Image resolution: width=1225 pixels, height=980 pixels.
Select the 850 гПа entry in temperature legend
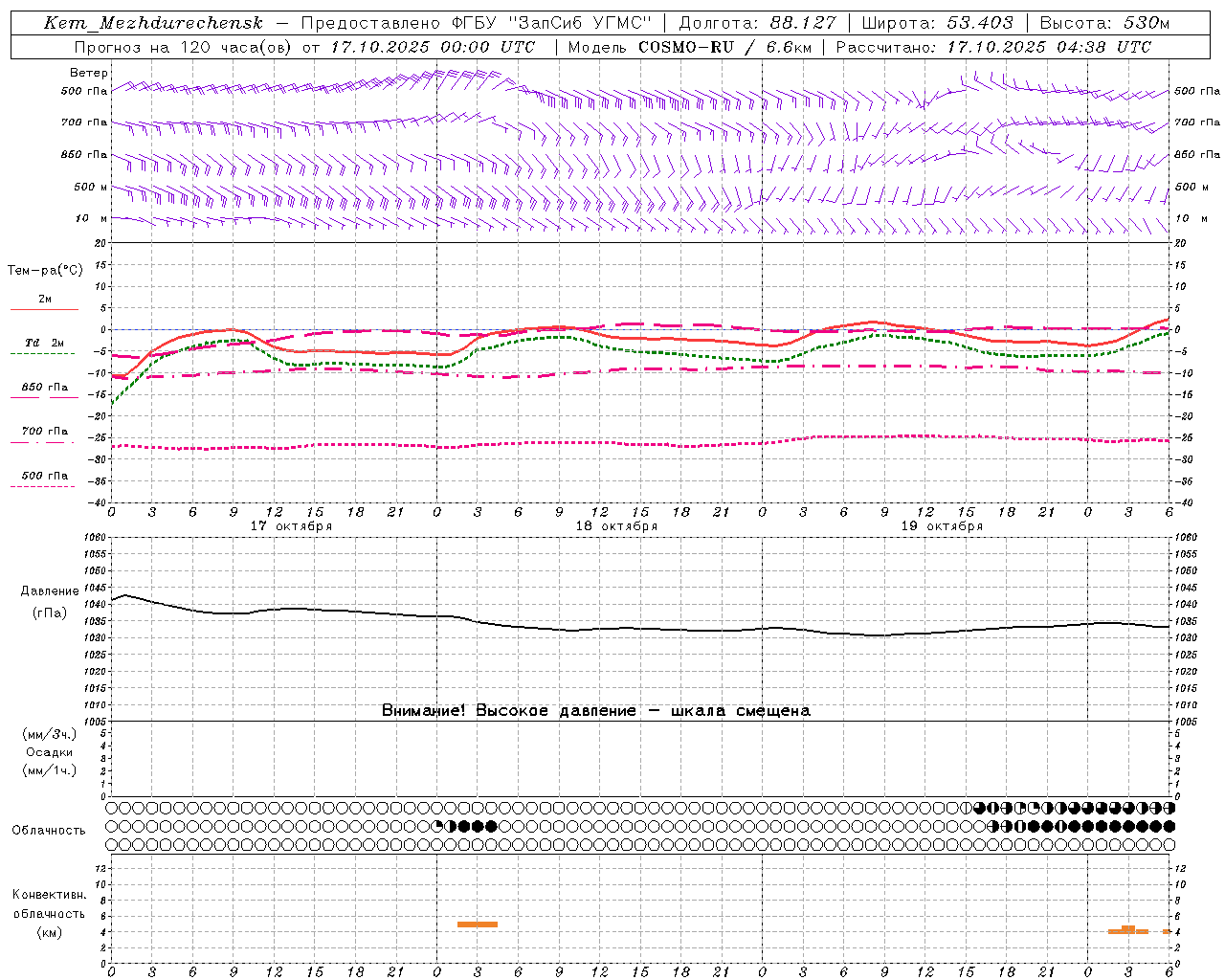tap(45, 388)
